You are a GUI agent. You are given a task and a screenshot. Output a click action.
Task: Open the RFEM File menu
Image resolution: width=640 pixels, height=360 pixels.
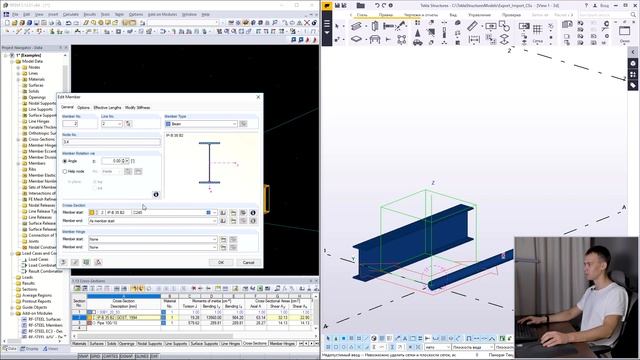tap(15, 14)
